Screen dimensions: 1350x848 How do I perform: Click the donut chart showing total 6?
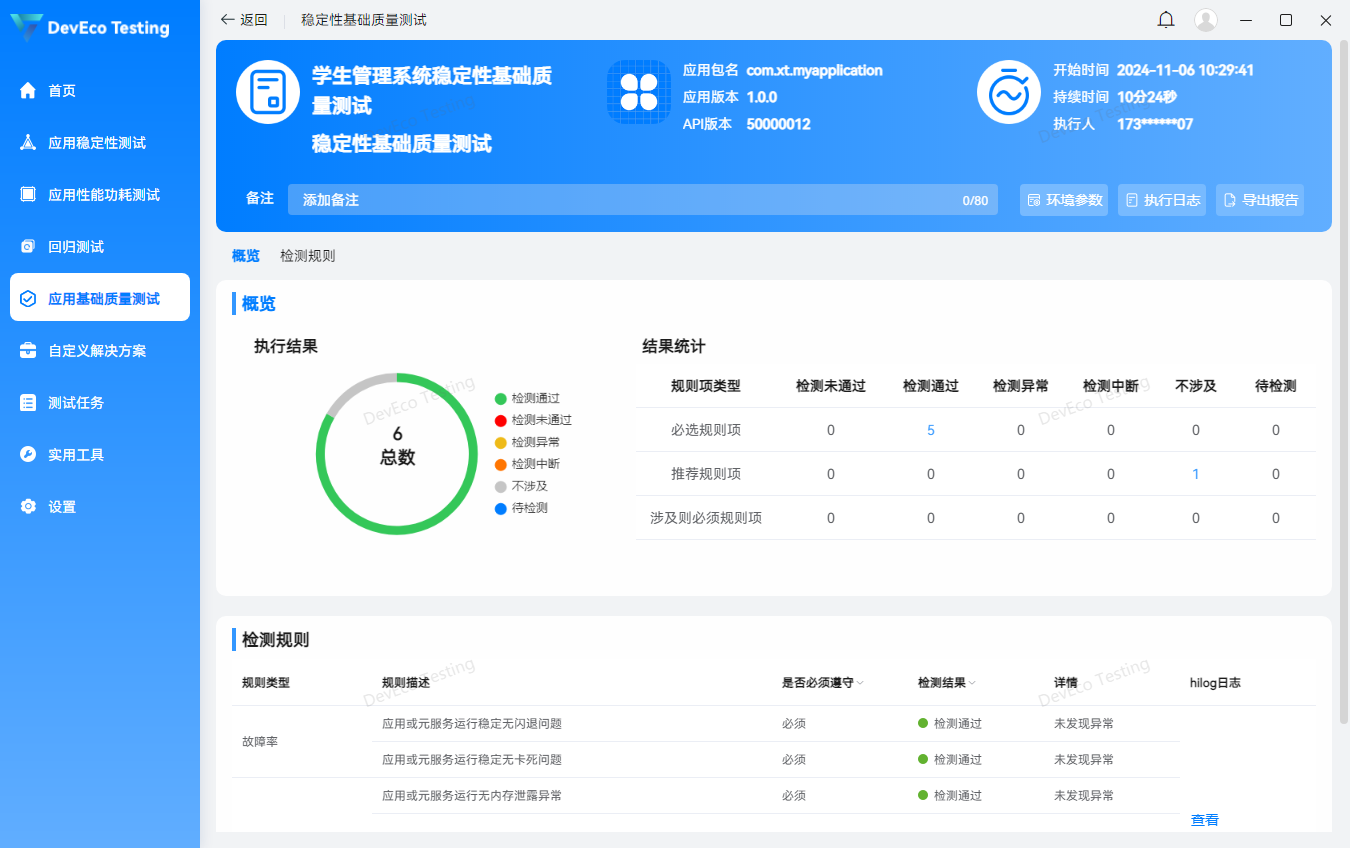397,454
